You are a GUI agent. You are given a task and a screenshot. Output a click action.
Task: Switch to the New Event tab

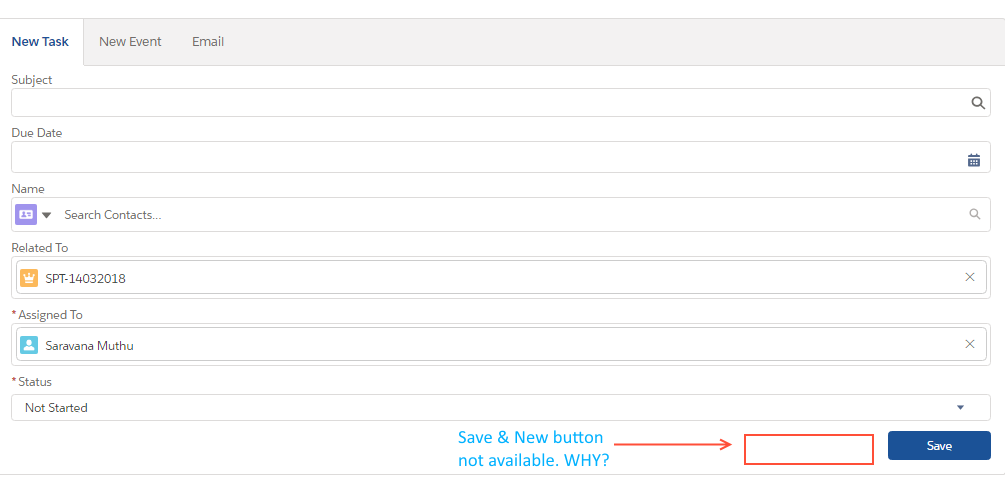tap(130, 42)
